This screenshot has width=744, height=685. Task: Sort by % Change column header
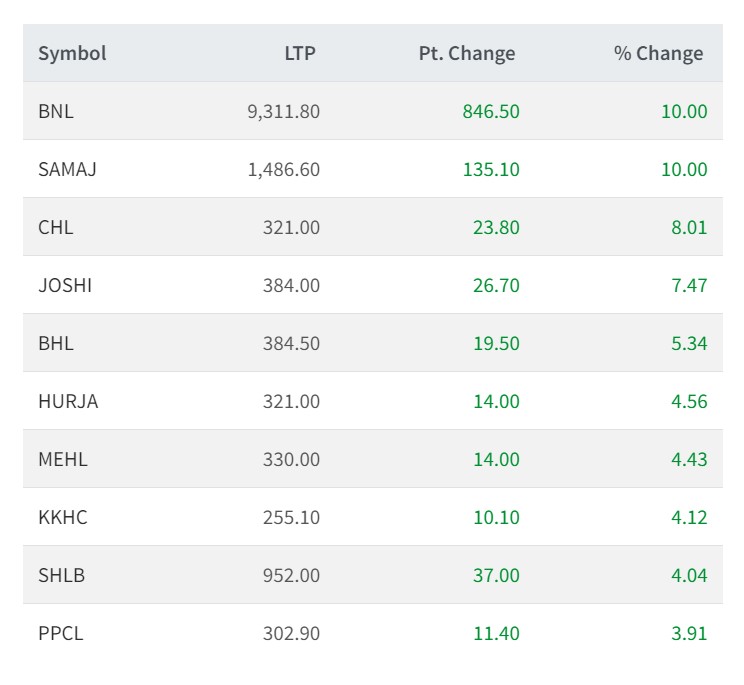click(x=658, y=54)
